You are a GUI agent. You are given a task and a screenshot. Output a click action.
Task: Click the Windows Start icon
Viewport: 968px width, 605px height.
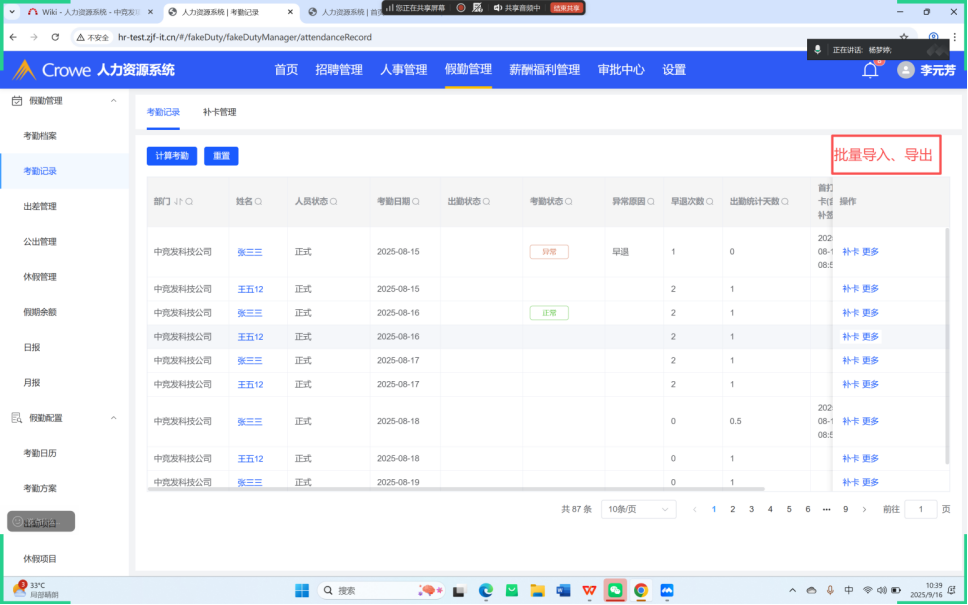[301, 590]
